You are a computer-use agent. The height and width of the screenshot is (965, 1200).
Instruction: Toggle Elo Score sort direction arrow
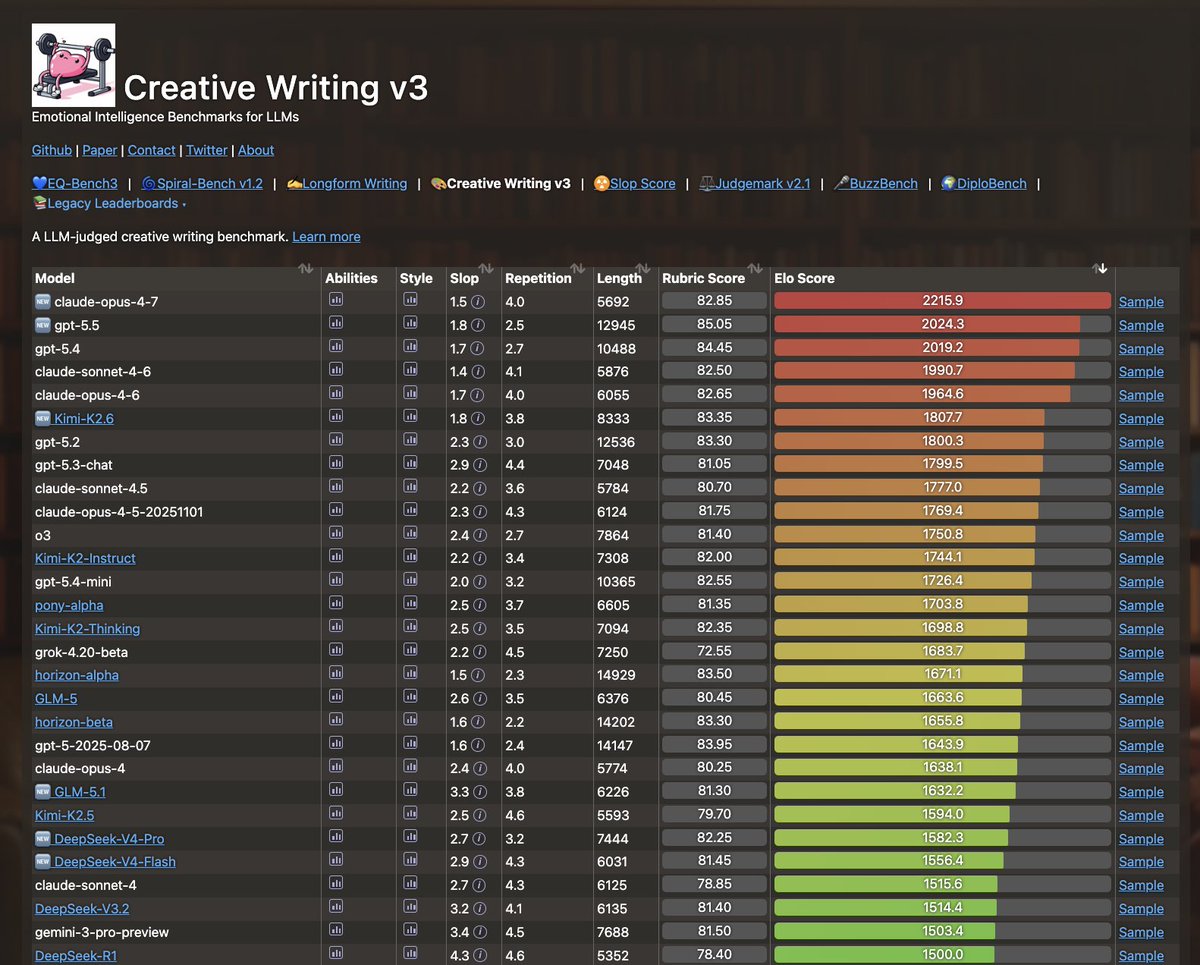tap(1100, 268)
